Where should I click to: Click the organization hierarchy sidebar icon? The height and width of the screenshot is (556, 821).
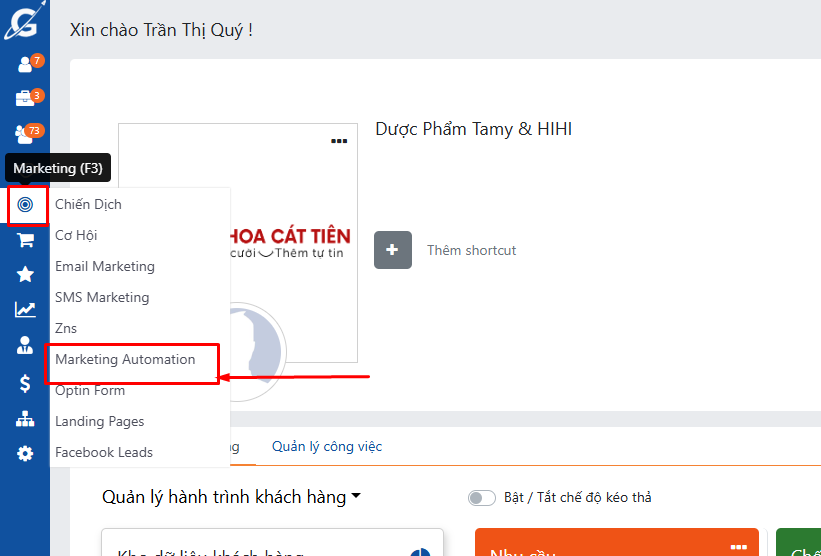point(25,419)
